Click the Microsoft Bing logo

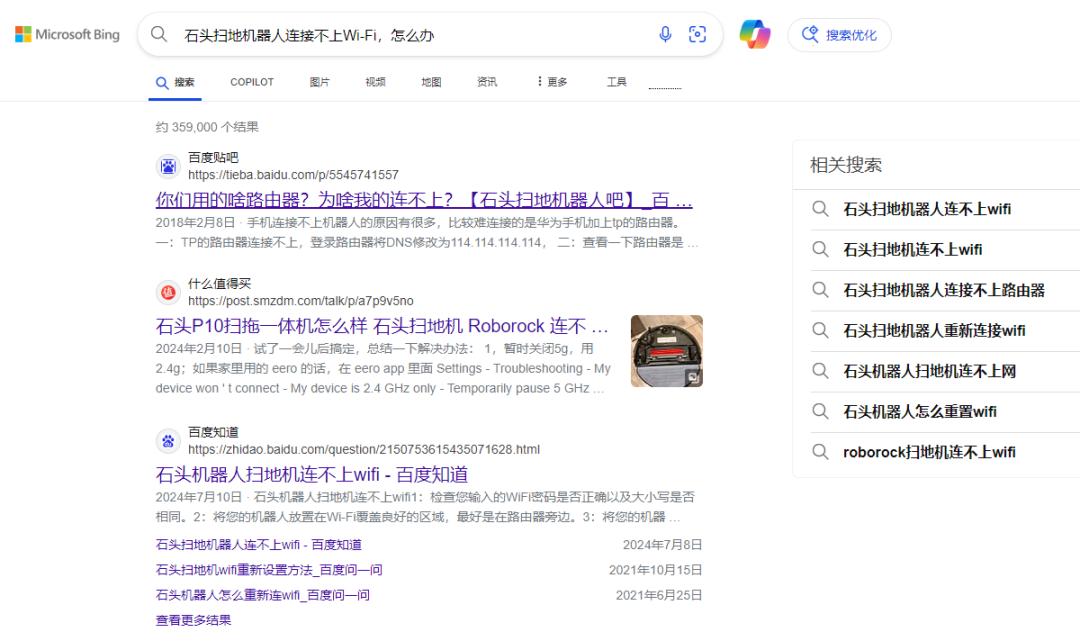68,34
